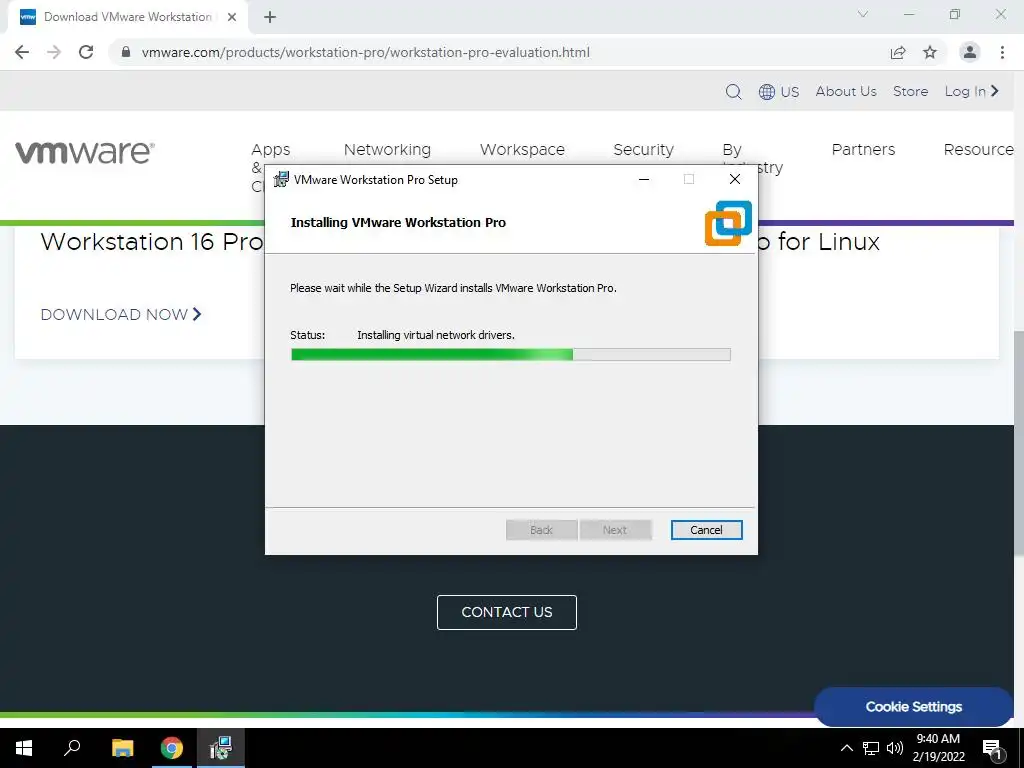The width and height of the screenshot is (1024, 768).
Task: Click the globe US region selector
Action: 779,91
